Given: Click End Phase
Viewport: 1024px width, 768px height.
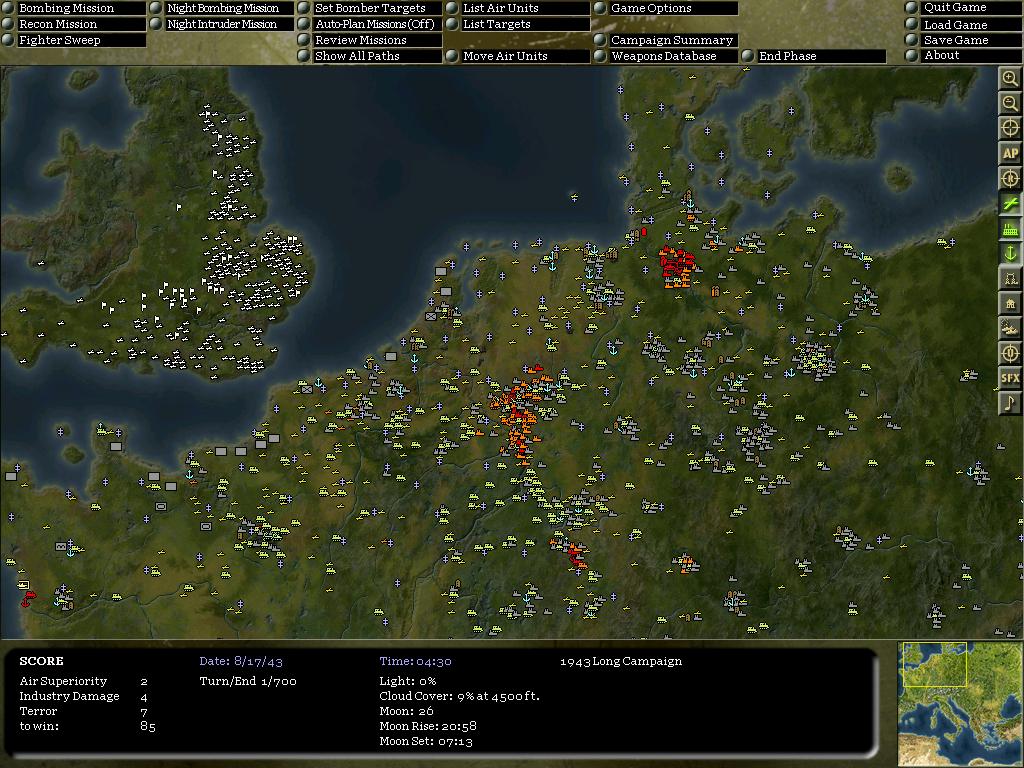Looking at the screenshot, I should [x=814, y=56].
